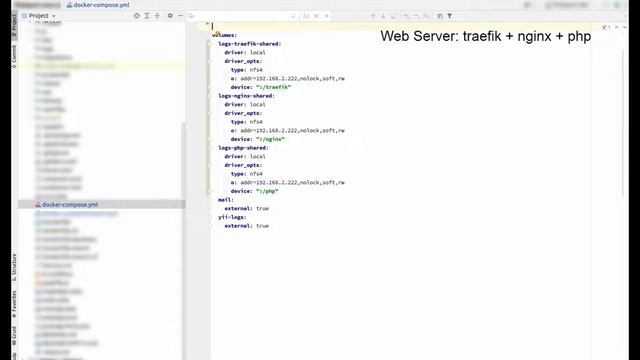Click 'logs-nginx-shared:' key
Viewport: 640px width, 360px height.
click(246, 96)
